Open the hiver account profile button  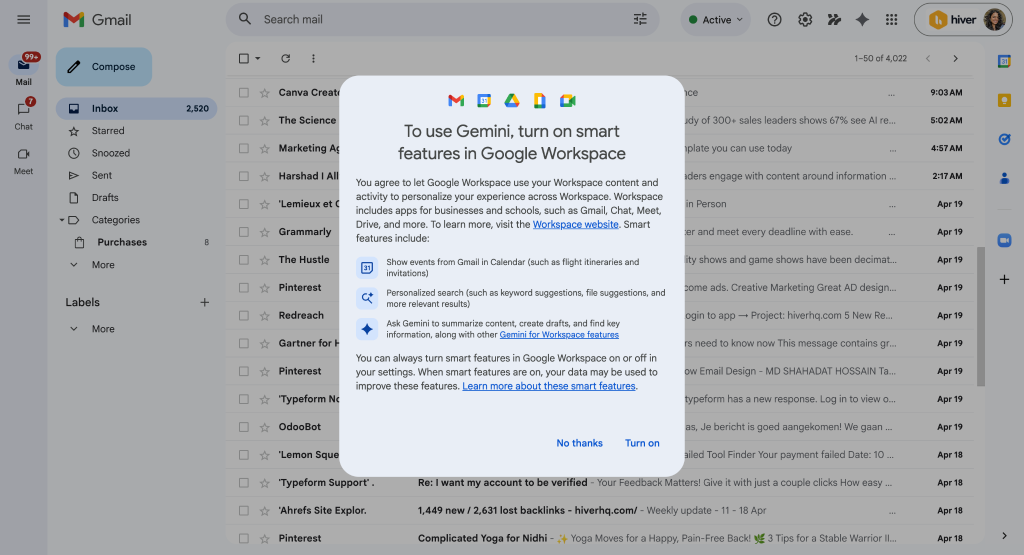point(963,20)
